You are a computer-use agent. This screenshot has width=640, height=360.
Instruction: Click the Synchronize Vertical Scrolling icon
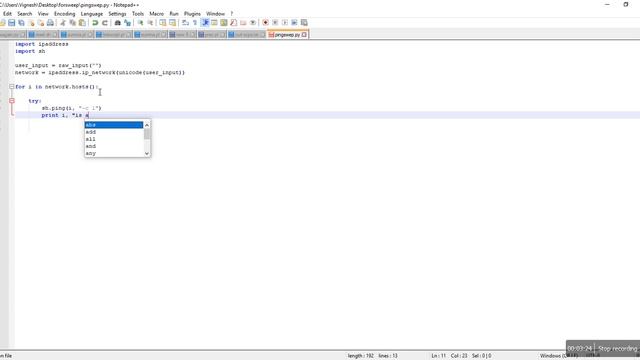point(162,23)
